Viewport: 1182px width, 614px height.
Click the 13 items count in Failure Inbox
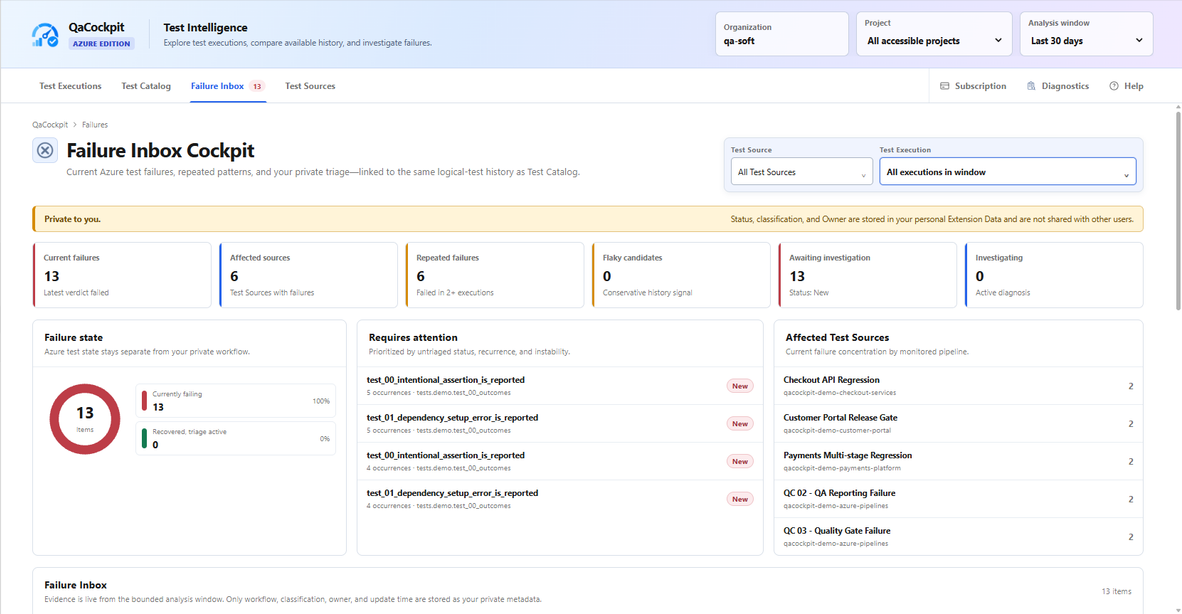pyautogui.click(x=1116, y=591)
